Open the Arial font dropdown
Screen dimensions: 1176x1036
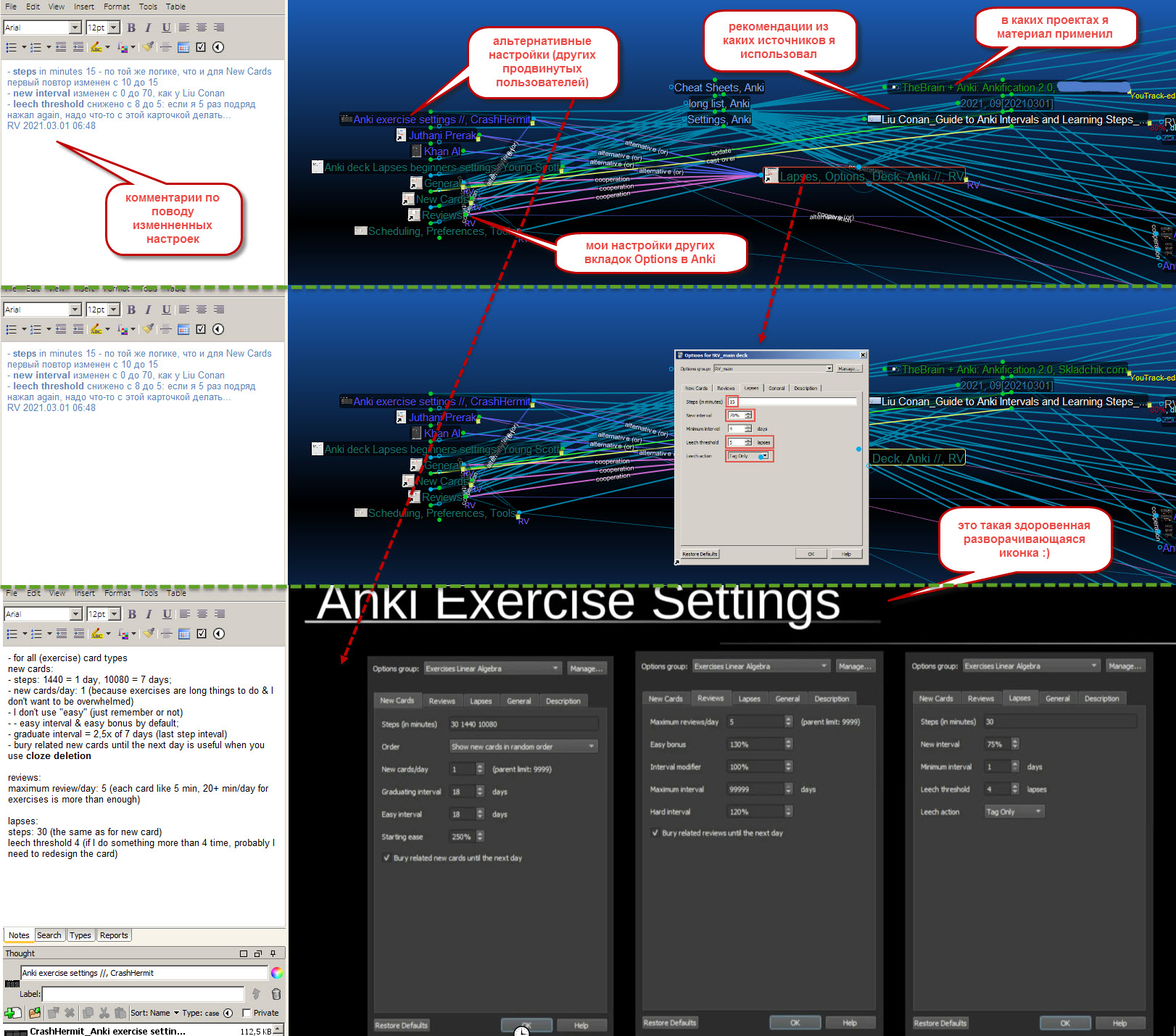click(75, 27)
